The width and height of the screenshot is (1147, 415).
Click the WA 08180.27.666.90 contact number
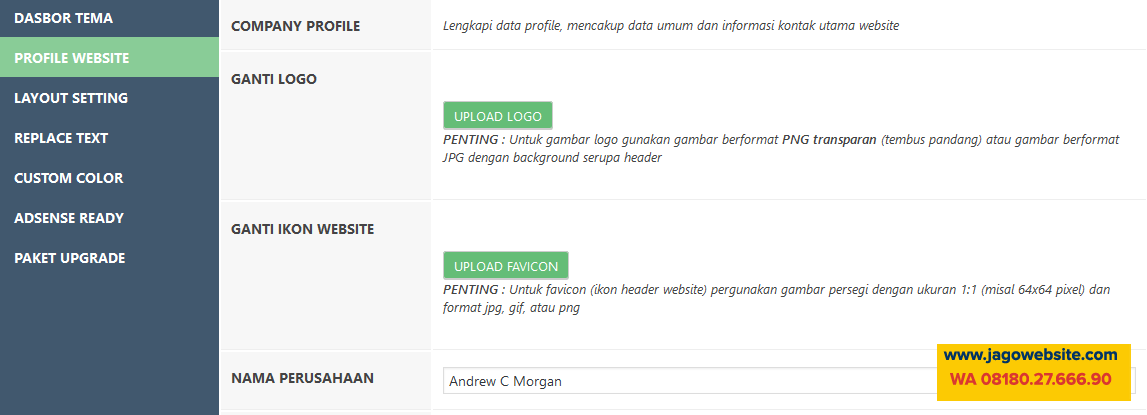point(1030,380)
